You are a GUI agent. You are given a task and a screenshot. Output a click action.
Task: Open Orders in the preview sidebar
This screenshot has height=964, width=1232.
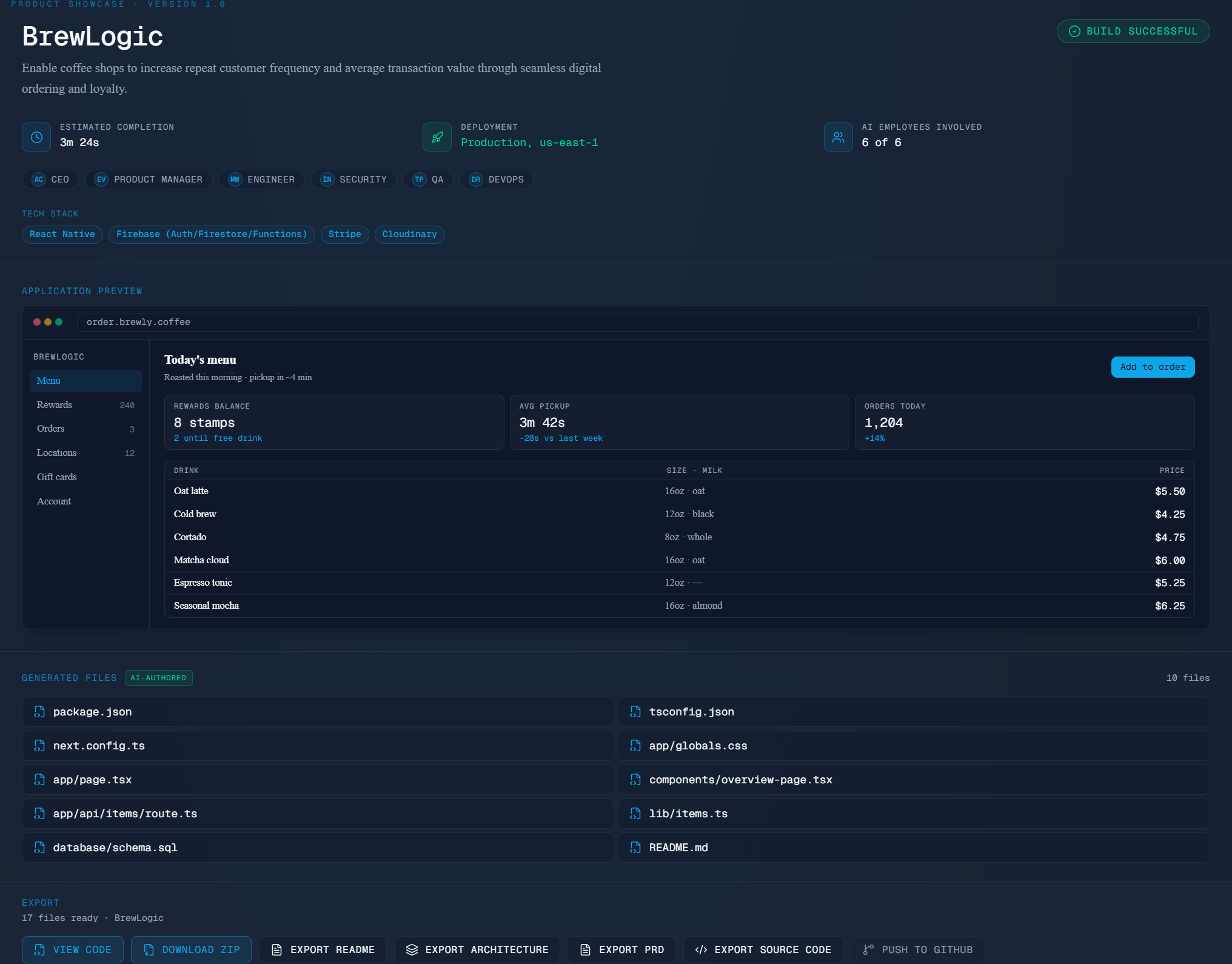point(85,429)
